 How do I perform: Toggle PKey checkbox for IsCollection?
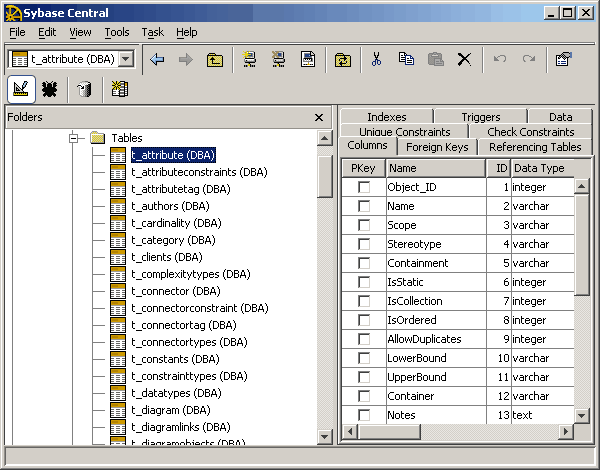pyautogui.click(x=364, y=301)
